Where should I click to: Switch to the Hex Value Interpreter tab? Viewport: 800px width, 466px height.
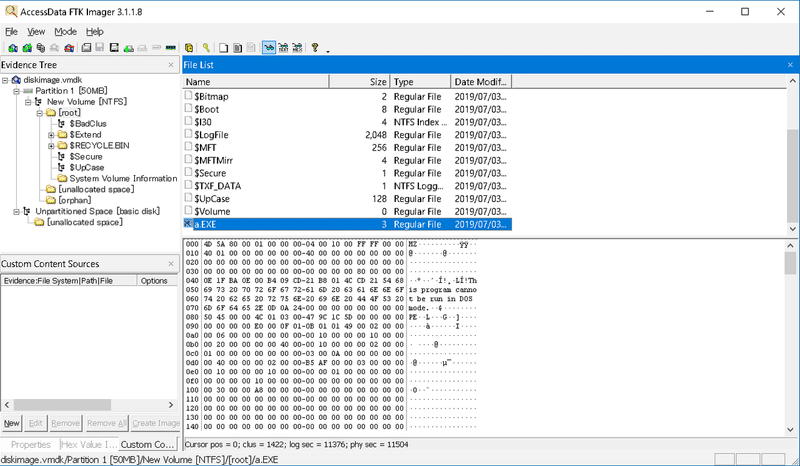(x=89, y=444)
